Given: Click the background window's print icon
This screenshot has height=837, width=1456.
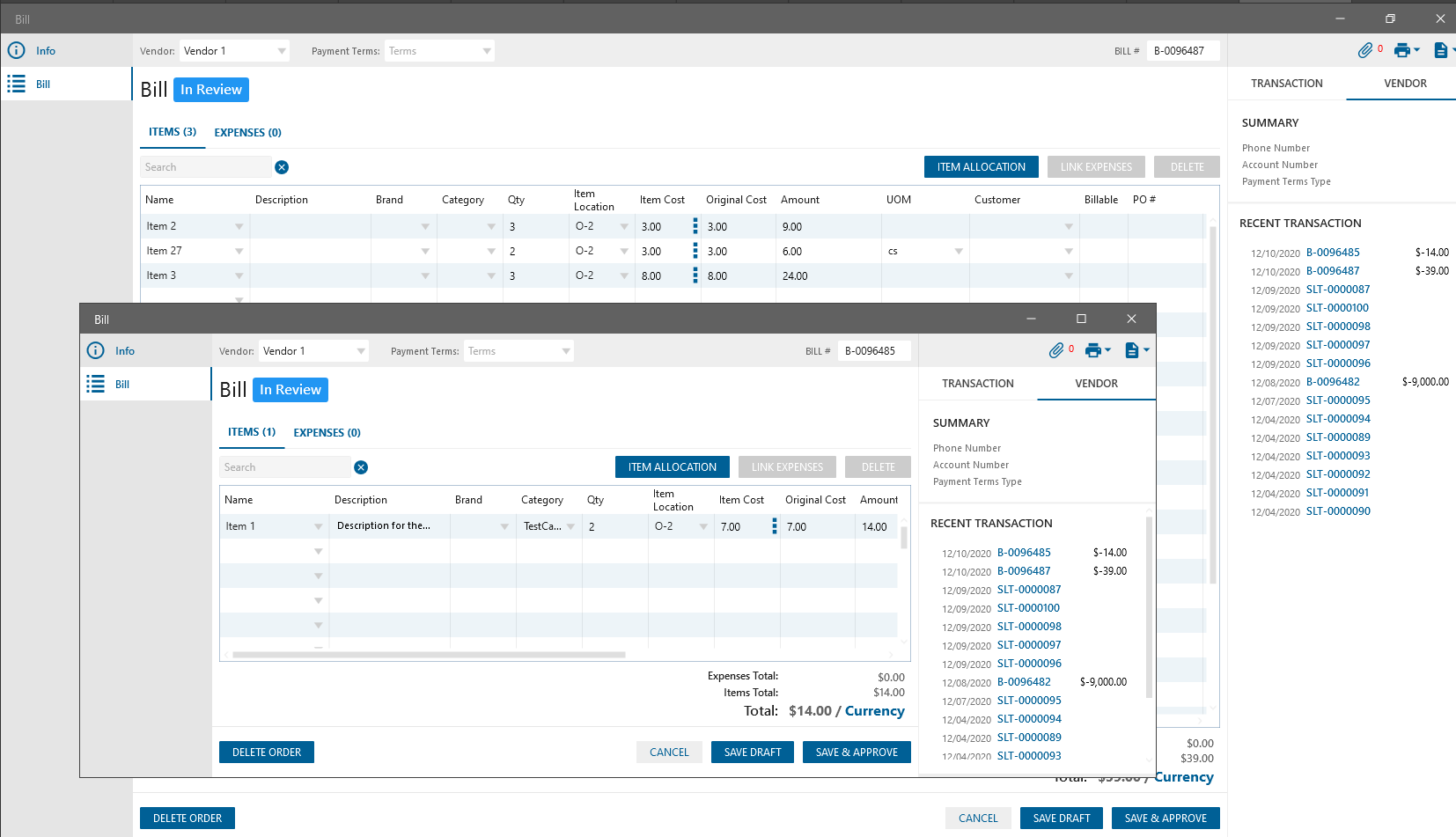Looking at the screenshot, I should [x=1402, y=50].
